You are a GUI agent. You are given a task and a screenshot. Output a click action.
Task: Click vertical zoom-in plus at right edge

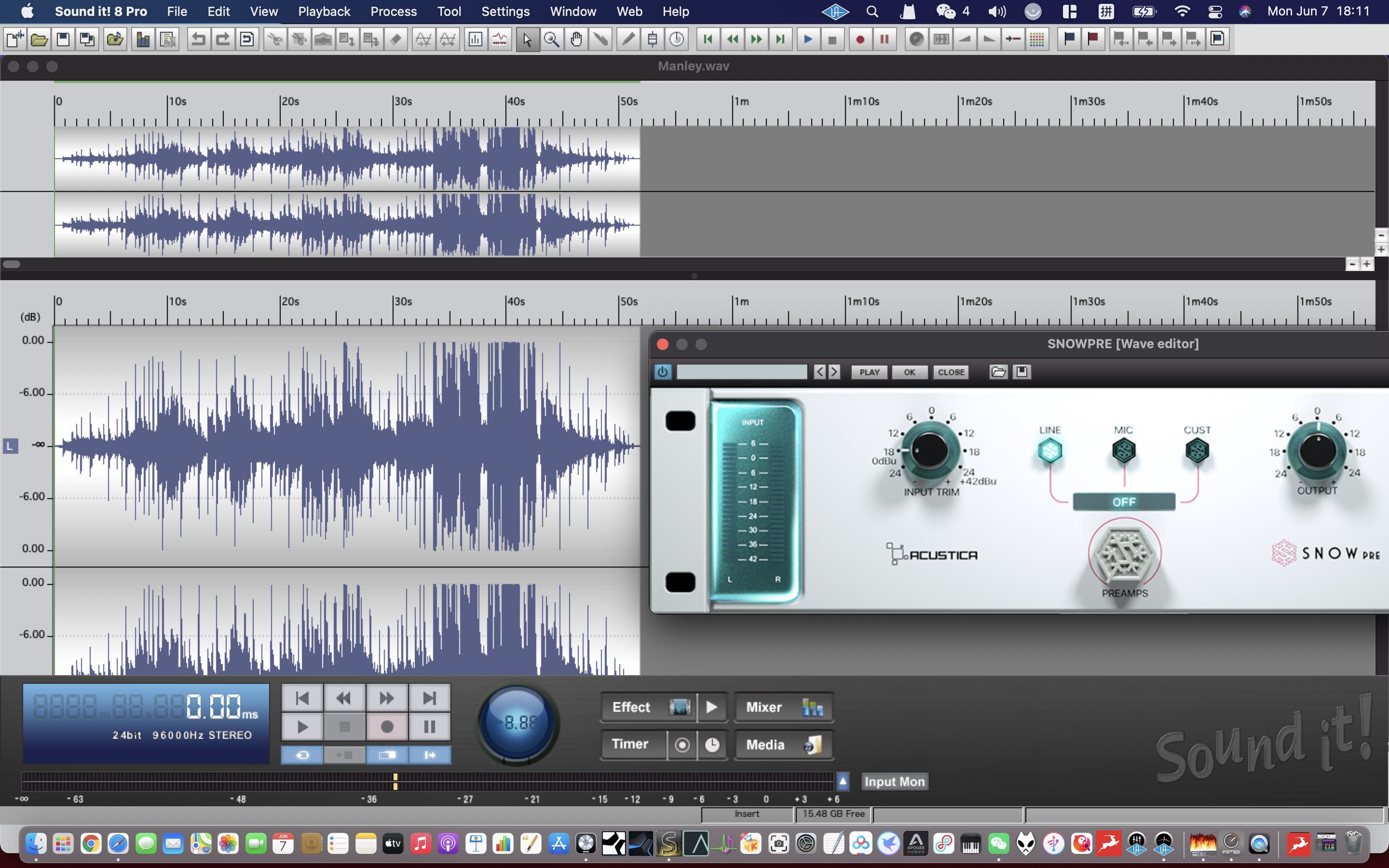(1382, 250)
